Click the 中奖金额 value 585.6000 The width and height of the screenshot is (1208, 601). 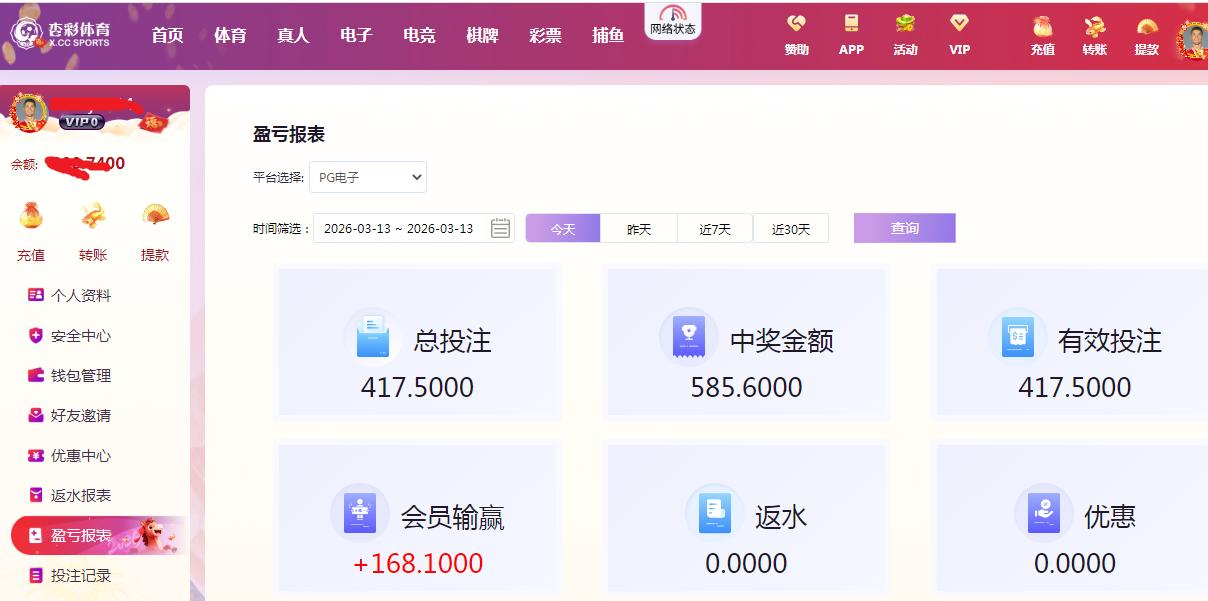tap(747, 388)
